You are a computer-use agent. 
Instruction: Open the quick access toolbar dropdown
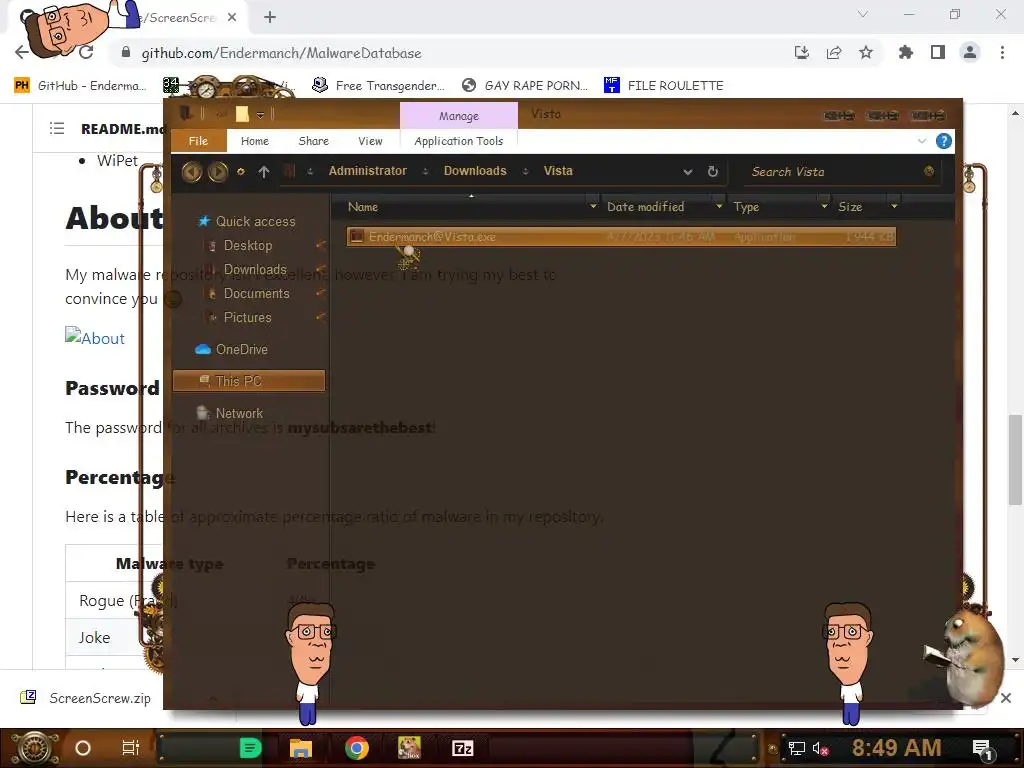coord(260,115)
